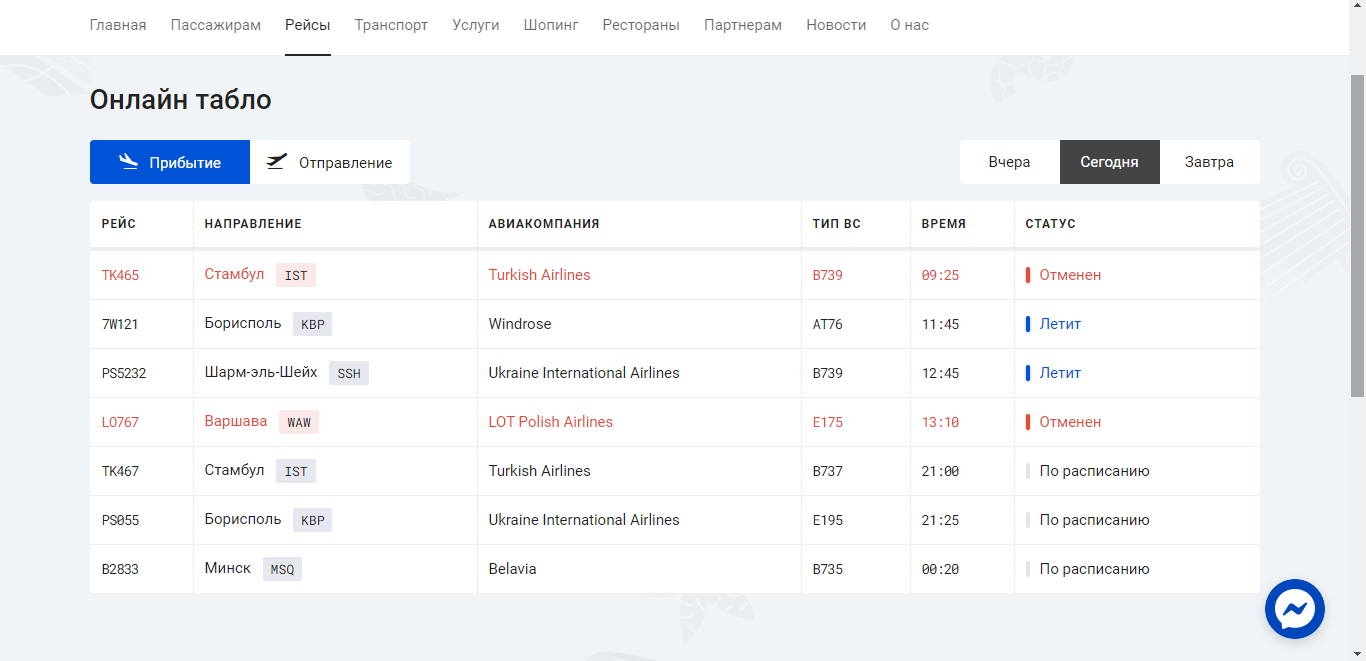Viewport: 1366px width, 661px height.
Task: Open the Партнерам menu item
Action: pyautogui.click(x=743, y=25)
